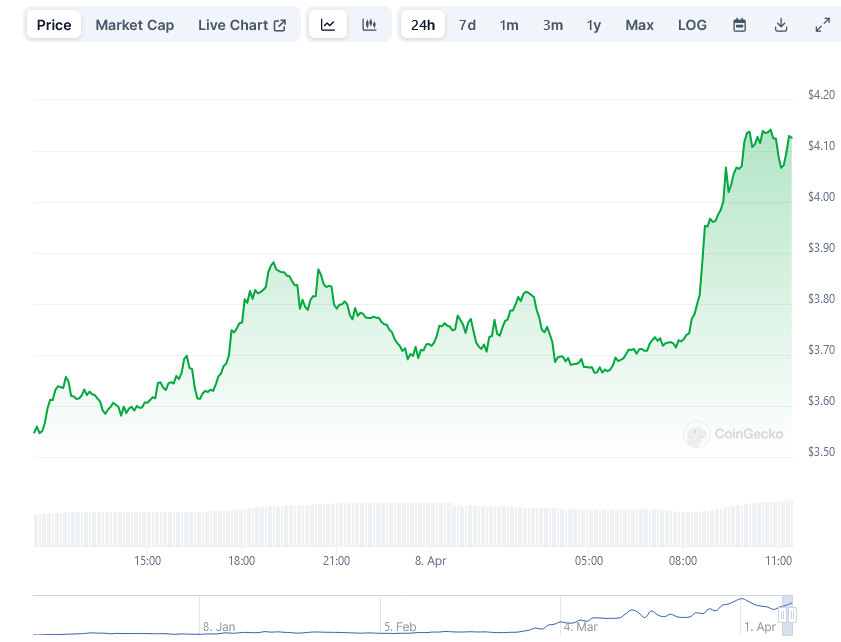This screenshot has width=841, height=642.
Task: Select the 3m time range
Action: point(553,25)
